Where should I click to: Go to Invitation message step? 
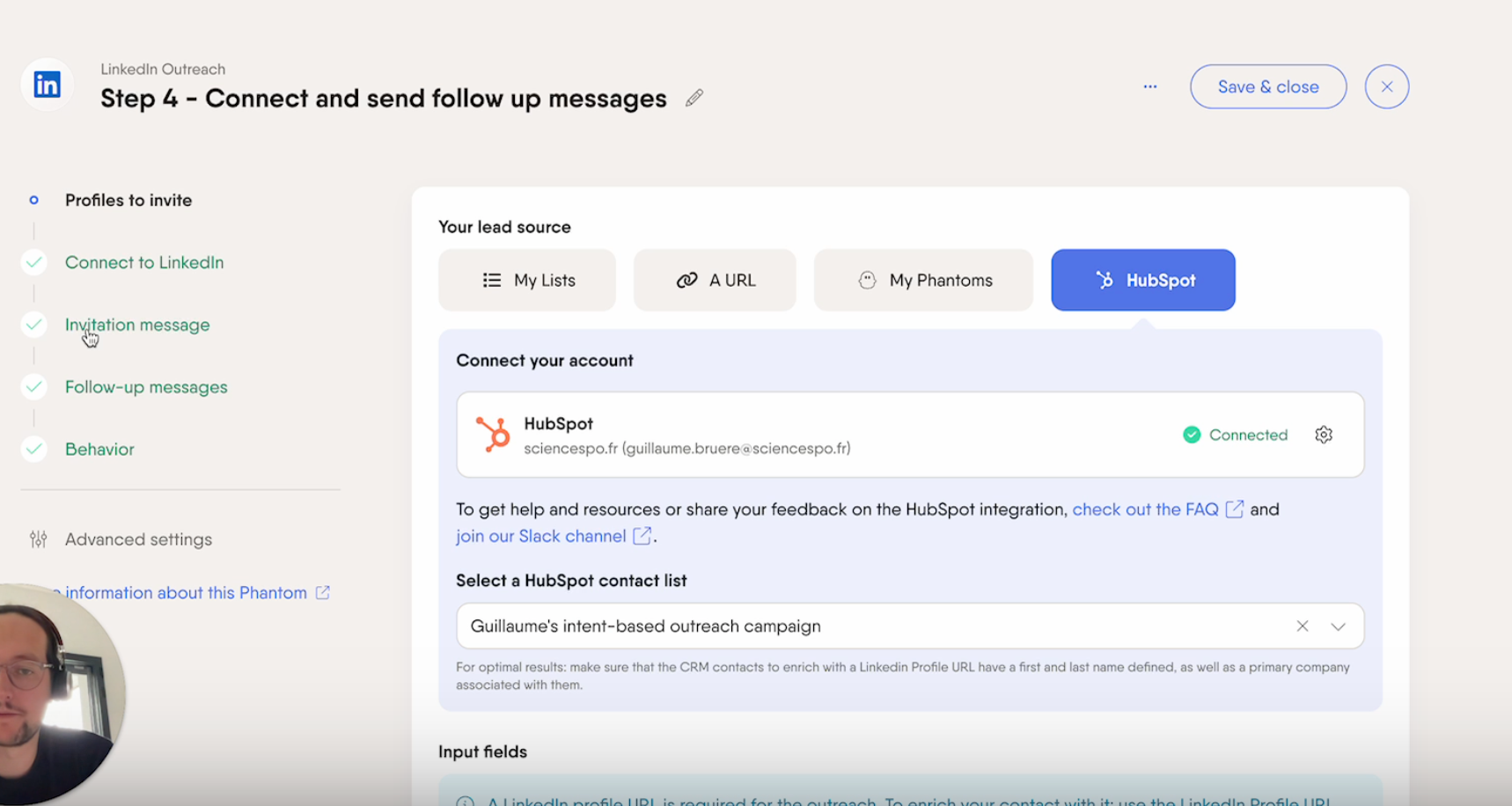coord(137,325)
